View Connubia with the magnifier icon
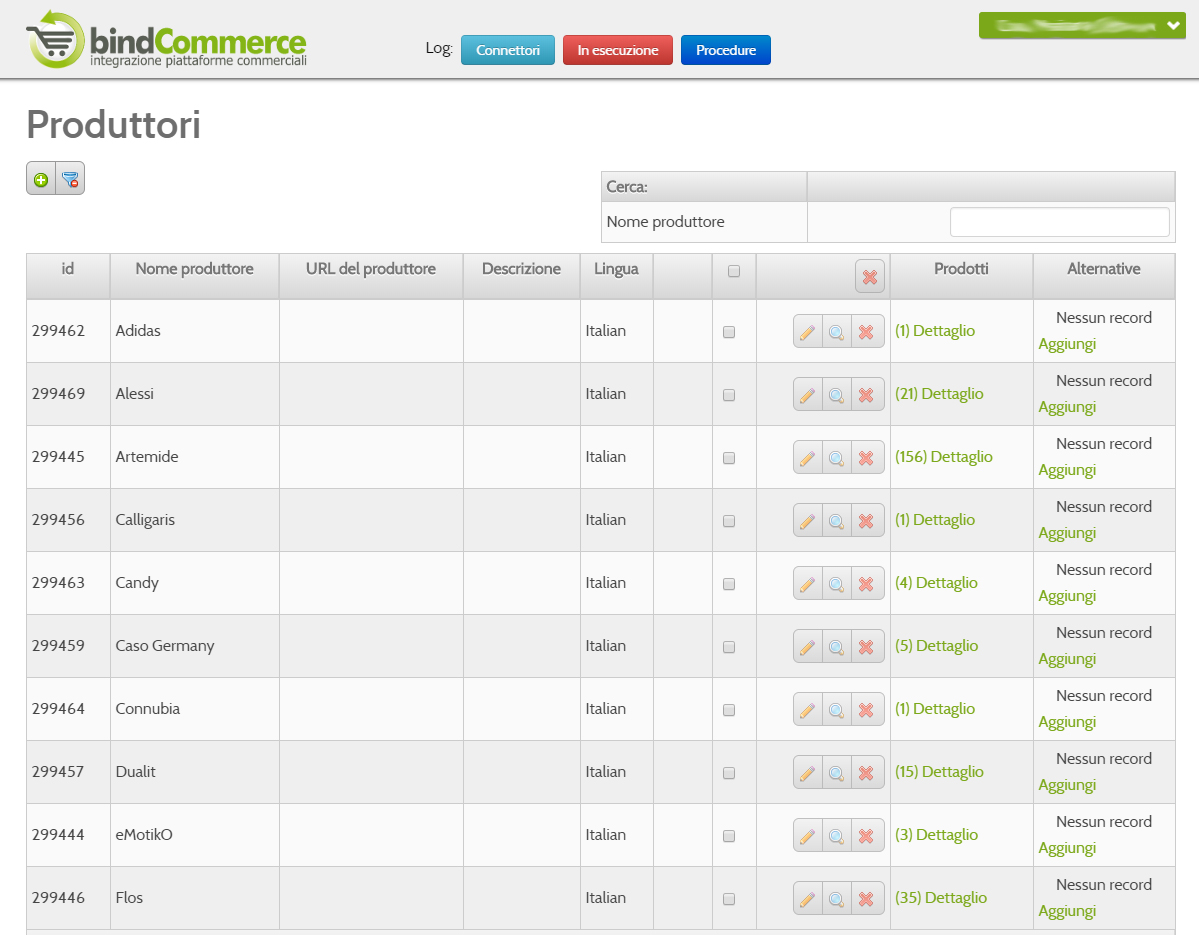This screenshot has width=1199, height=935. click(x=837, y=709)
